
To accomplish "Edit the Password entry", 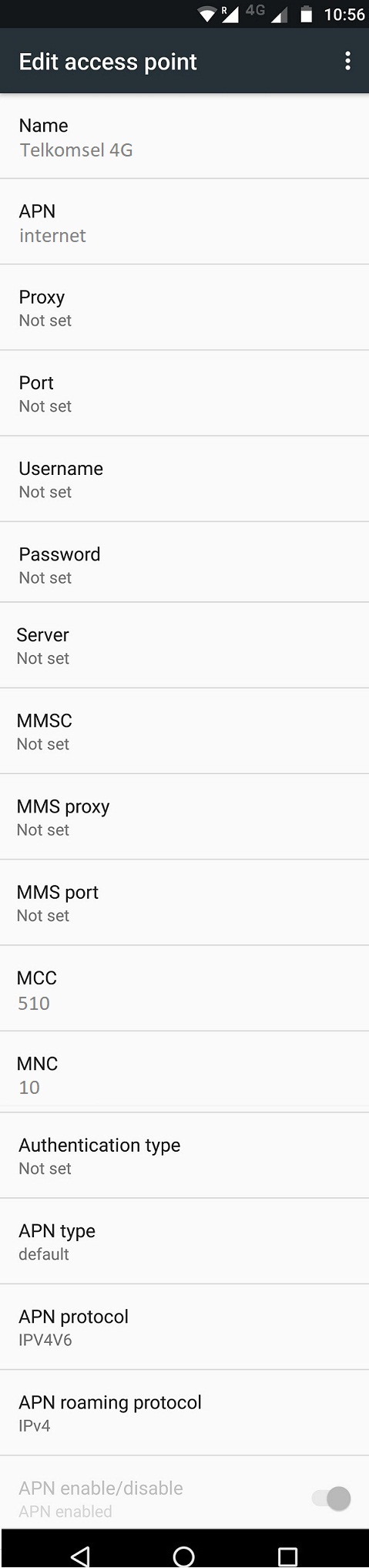I will point(184,562).
